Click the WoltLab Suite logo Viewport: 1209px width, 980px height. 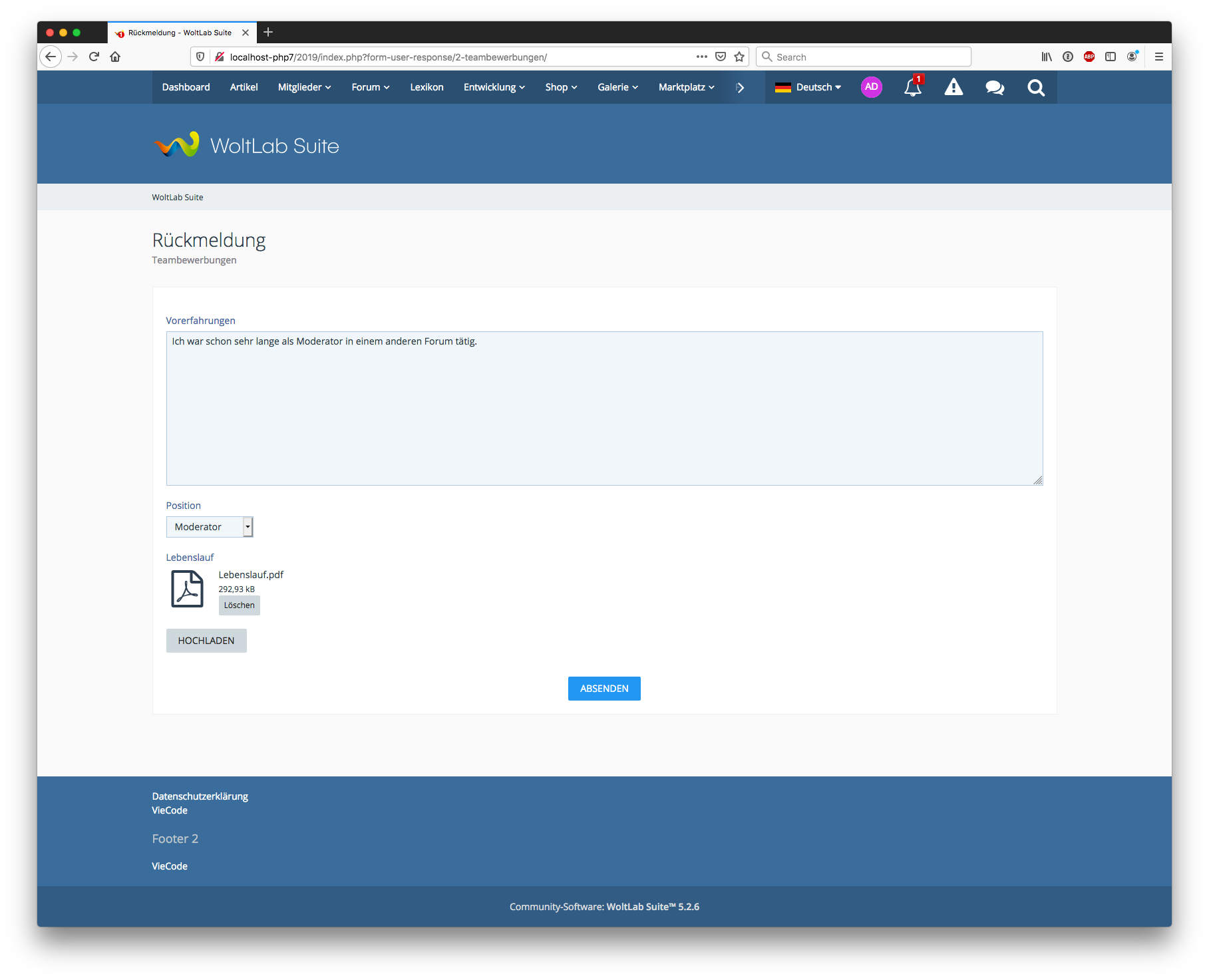246,145
